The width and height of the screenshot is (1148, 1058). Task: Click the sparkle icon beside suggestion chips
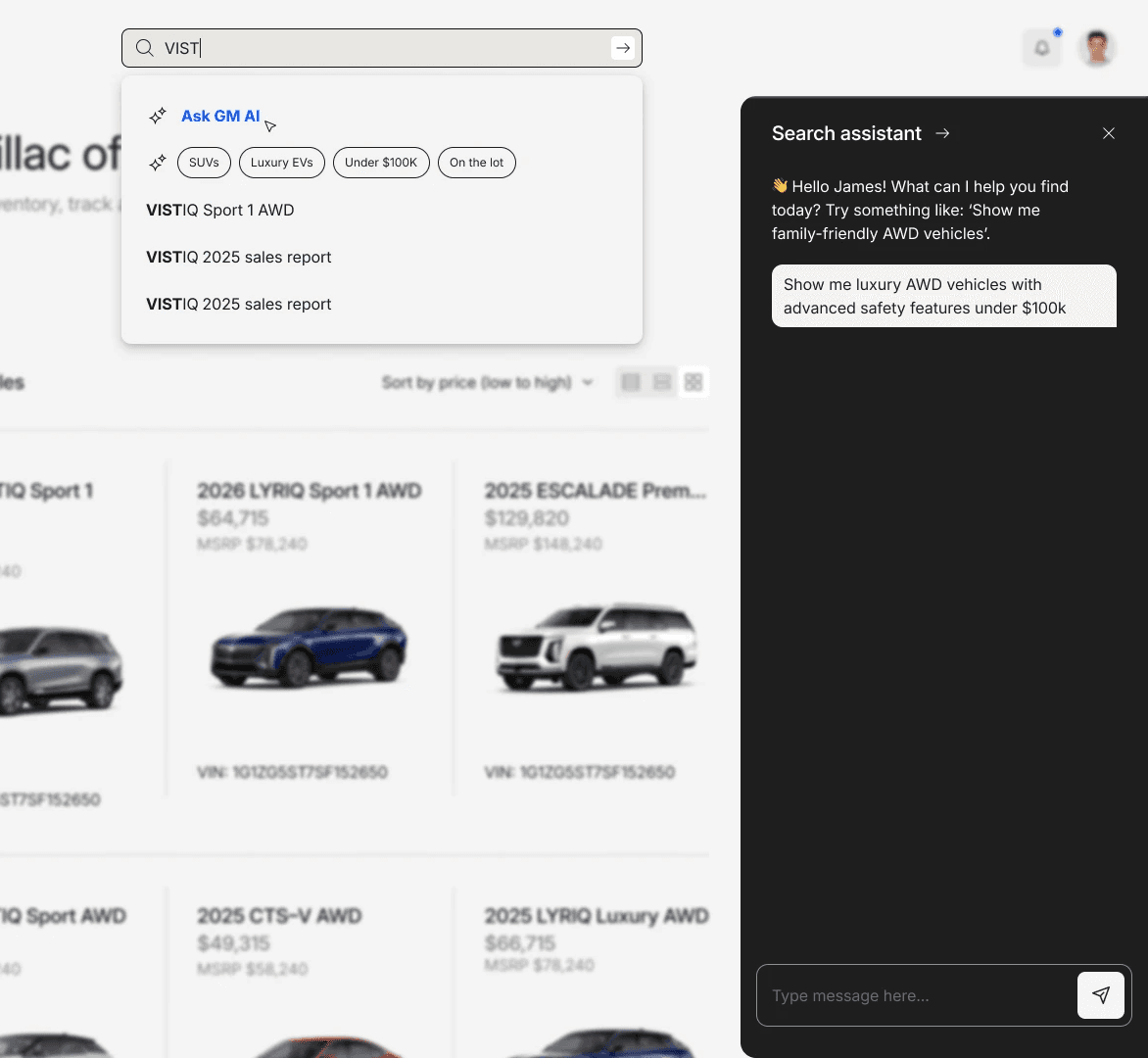(158, 163)
